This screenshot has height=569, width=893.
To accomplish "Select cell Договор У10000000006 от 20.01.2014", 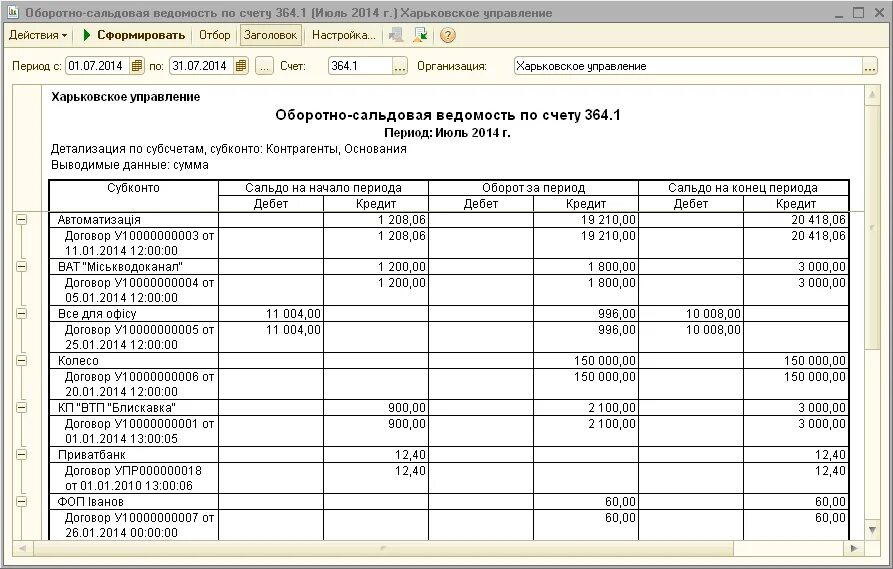I will point(134,384).
